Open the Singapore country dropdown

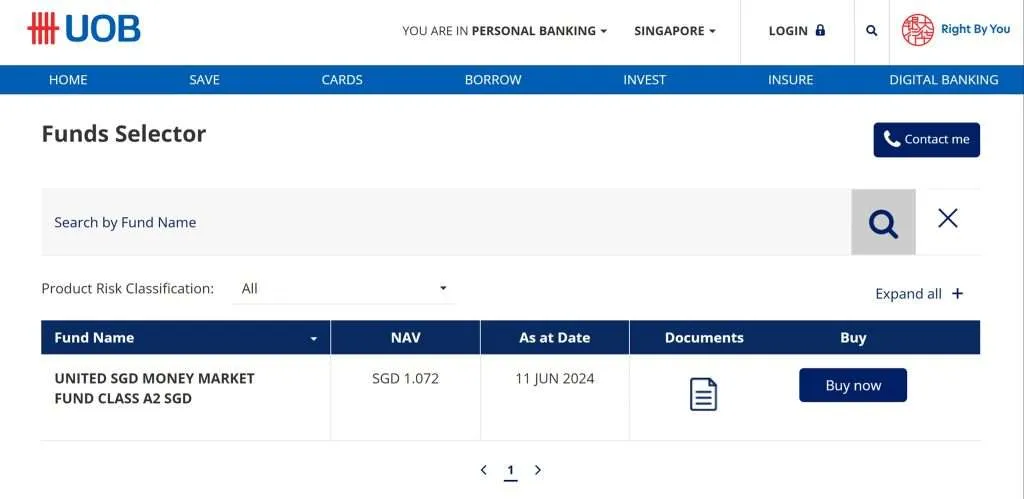pyautogui.click(x=675, y=31)
